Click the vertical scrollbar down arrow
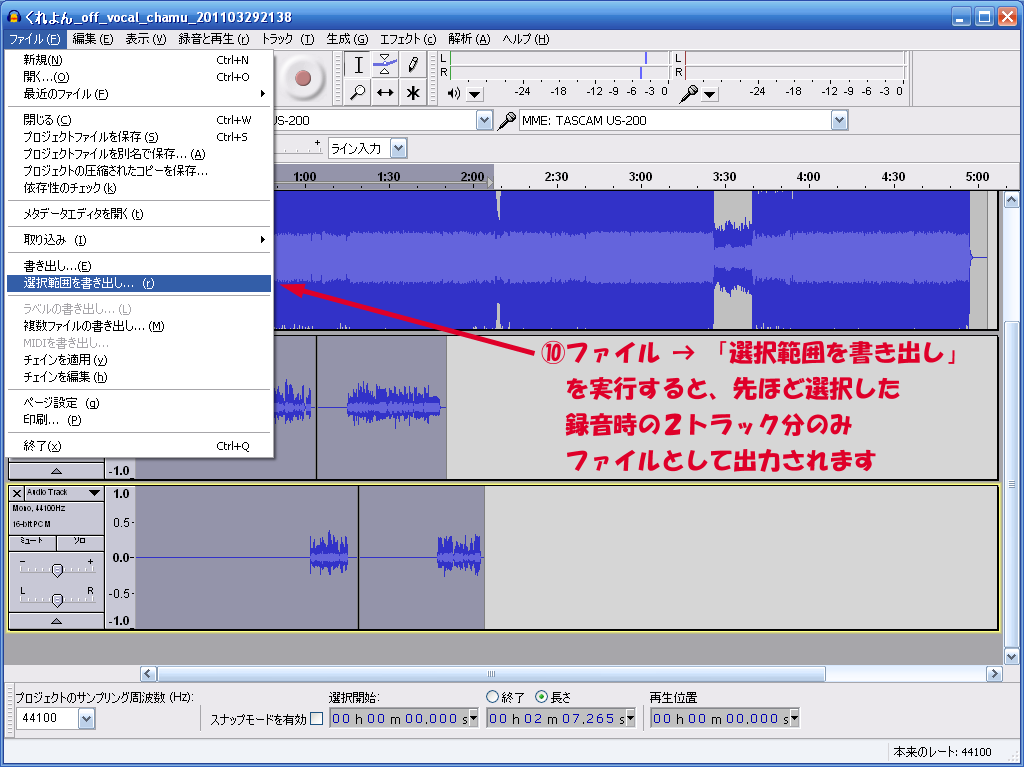This screenshot has width=1024, height=767. pyautogui.click(x=1011, y=657)
